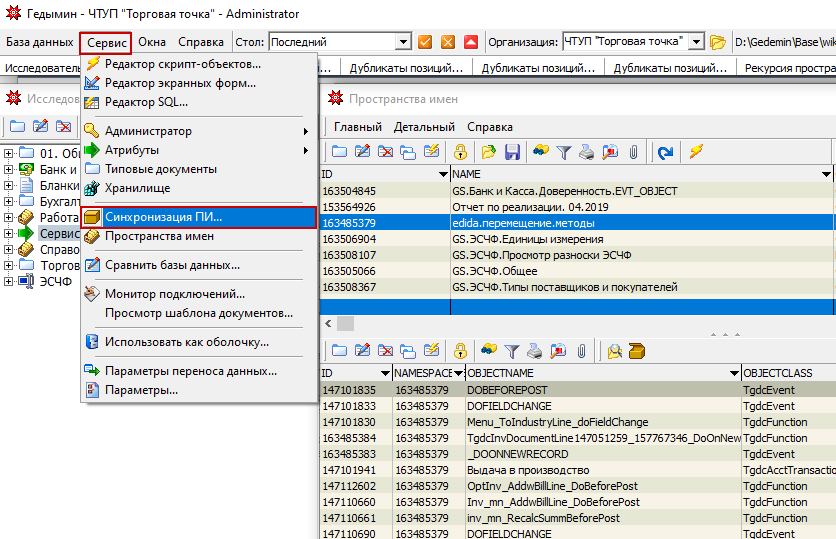Click the save icon in the upper namespaces toolbar
Screen dimensions: 836x539
tap(511, 152)
